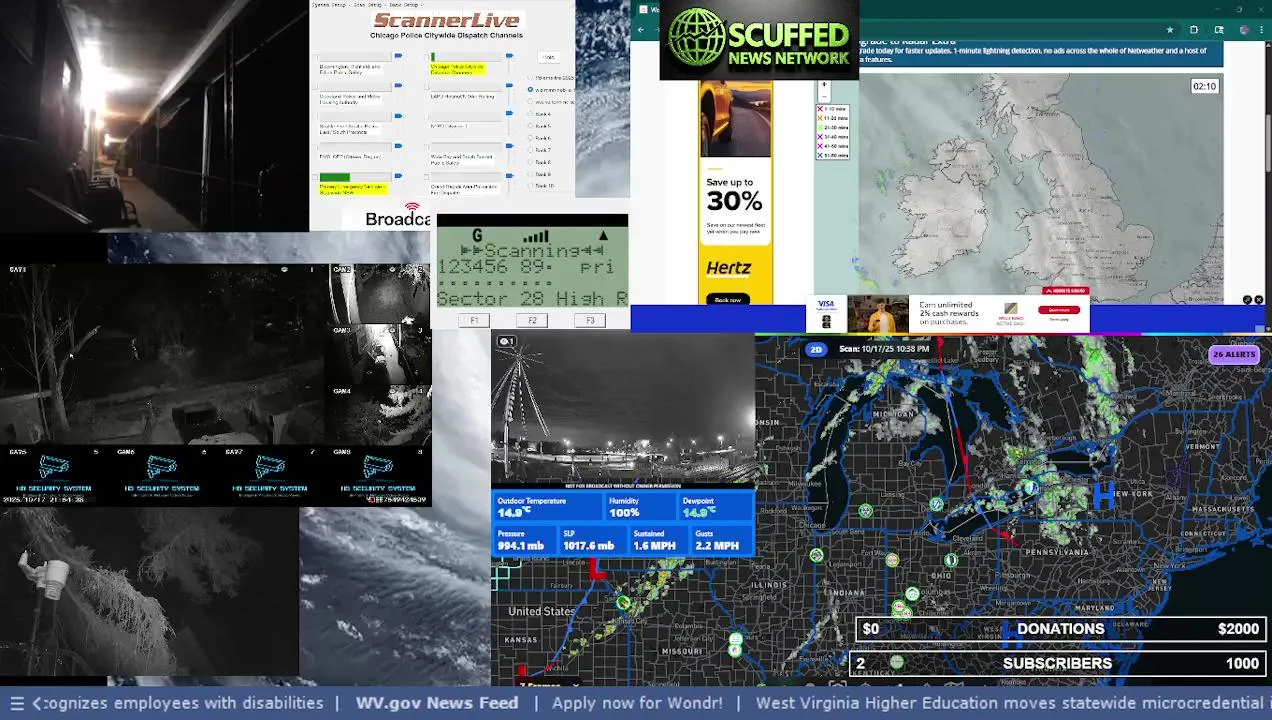This screenshot has width=1272, height=720.
Task: Open the CAM2 security camera thumbnail
Action: [380, 294]
